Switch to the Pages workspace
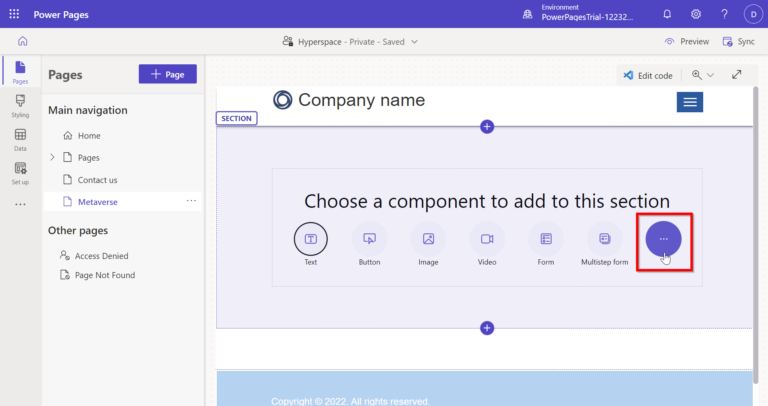 [20, 72]
